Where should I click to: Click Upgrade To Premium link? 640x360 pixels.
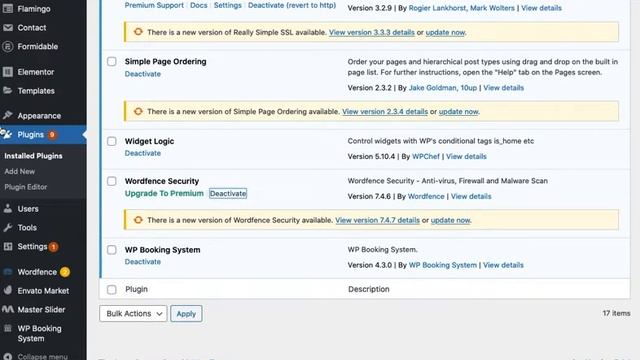point(164,193)
